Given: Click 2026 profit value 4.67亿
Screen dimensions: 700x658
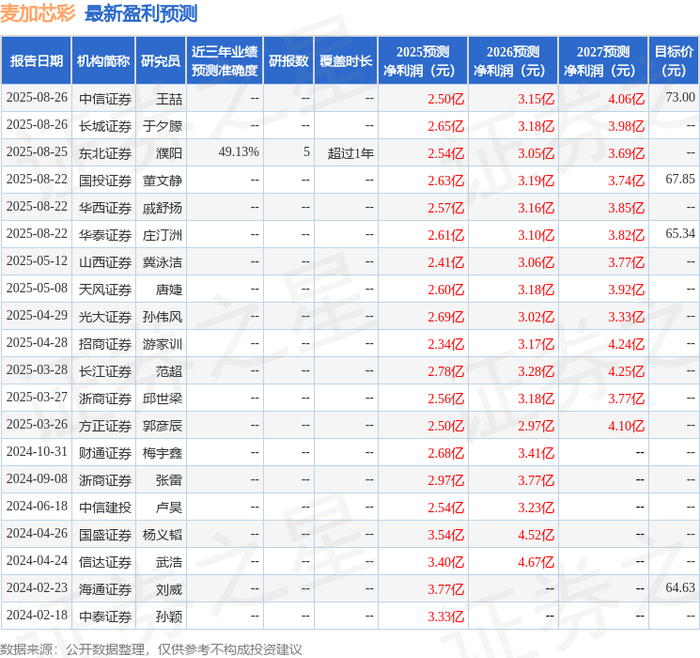Looking at the screenshot, I should point(536,562).
